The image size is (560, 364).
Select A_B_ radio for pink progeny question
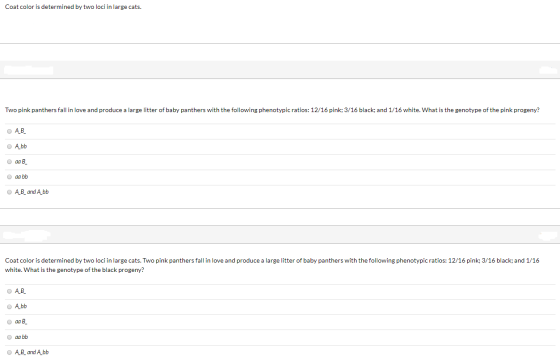tap(9, 131)
